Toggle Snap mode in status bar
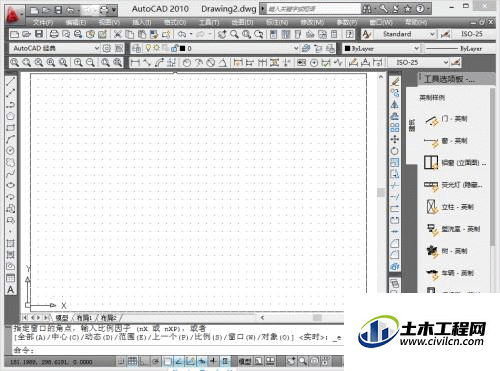This screenshot has width=500, height=371. (121, 361)
